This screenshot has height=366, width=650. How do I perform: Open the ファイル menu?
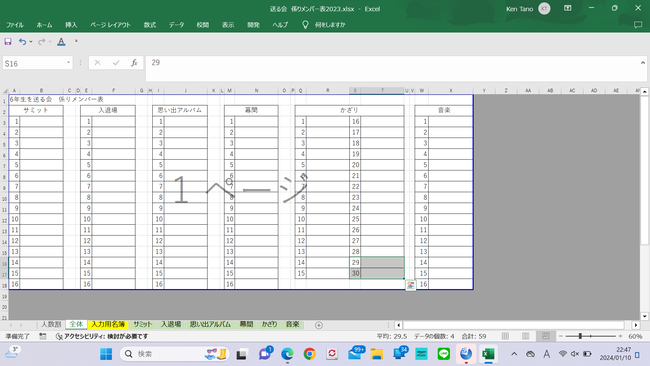pos(15,25)
